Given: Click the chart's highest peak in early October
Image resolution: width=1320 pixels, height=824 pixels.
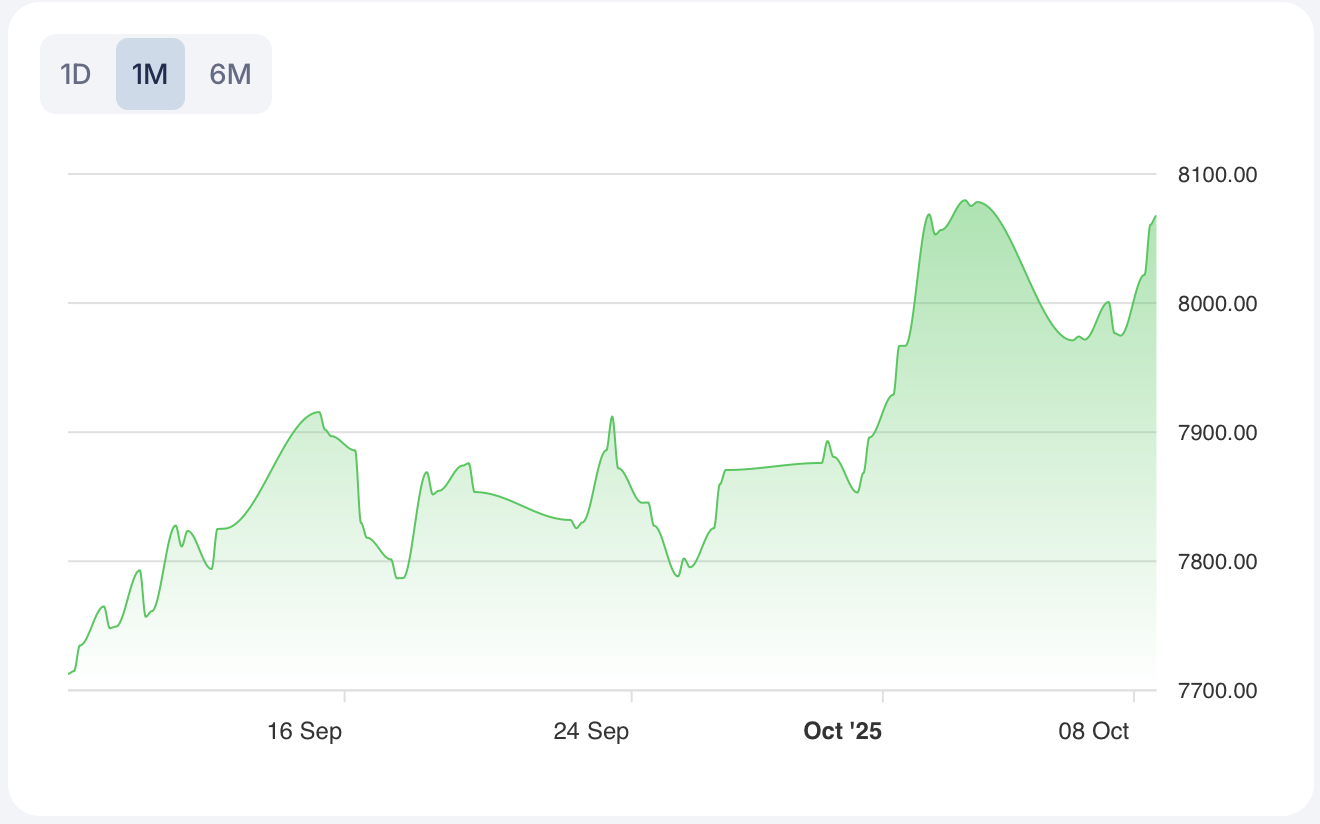Looking at the screenshot, I should click(x=965, y=201).
